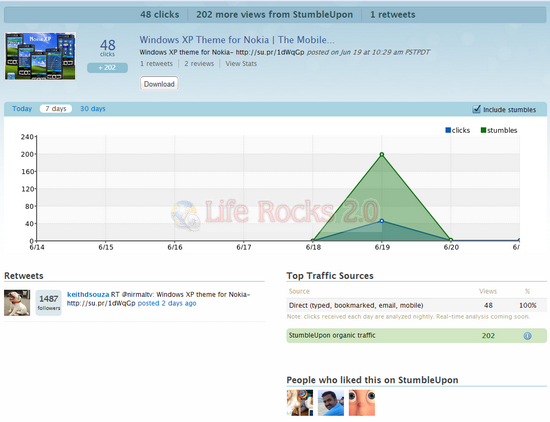Click 202 more views from StumbleUpon text
550x422 pixels.
[275, 14]
